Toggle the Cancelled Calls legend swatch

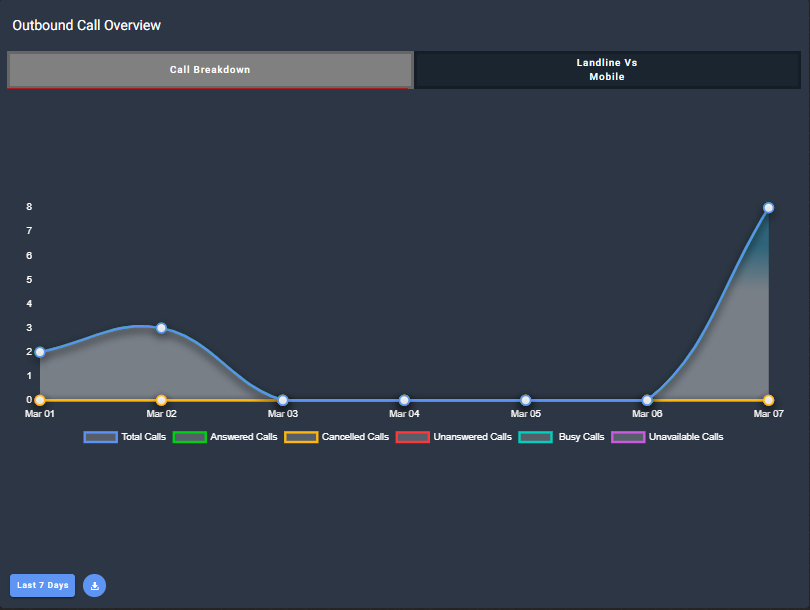301,437
